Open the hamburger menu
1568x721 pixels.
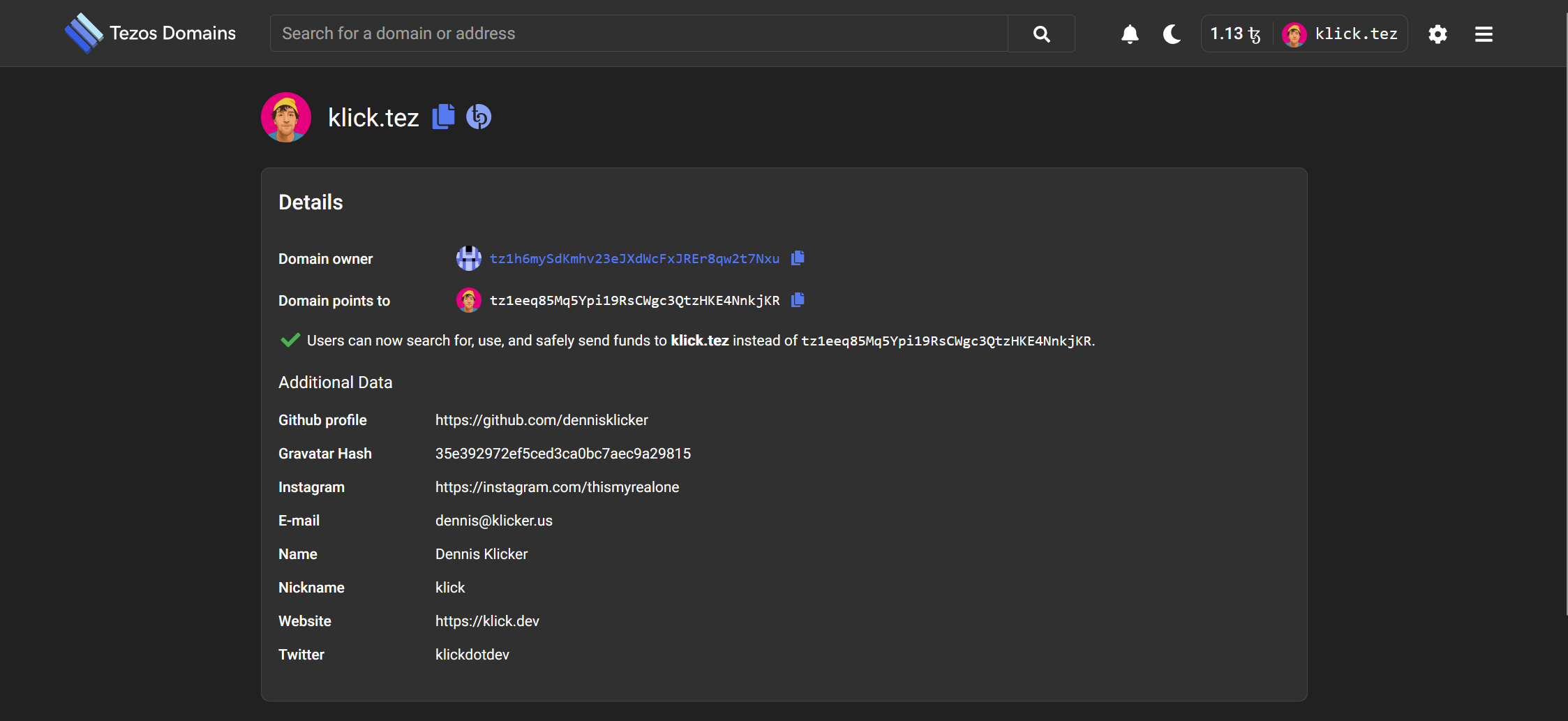point(1484,34)
